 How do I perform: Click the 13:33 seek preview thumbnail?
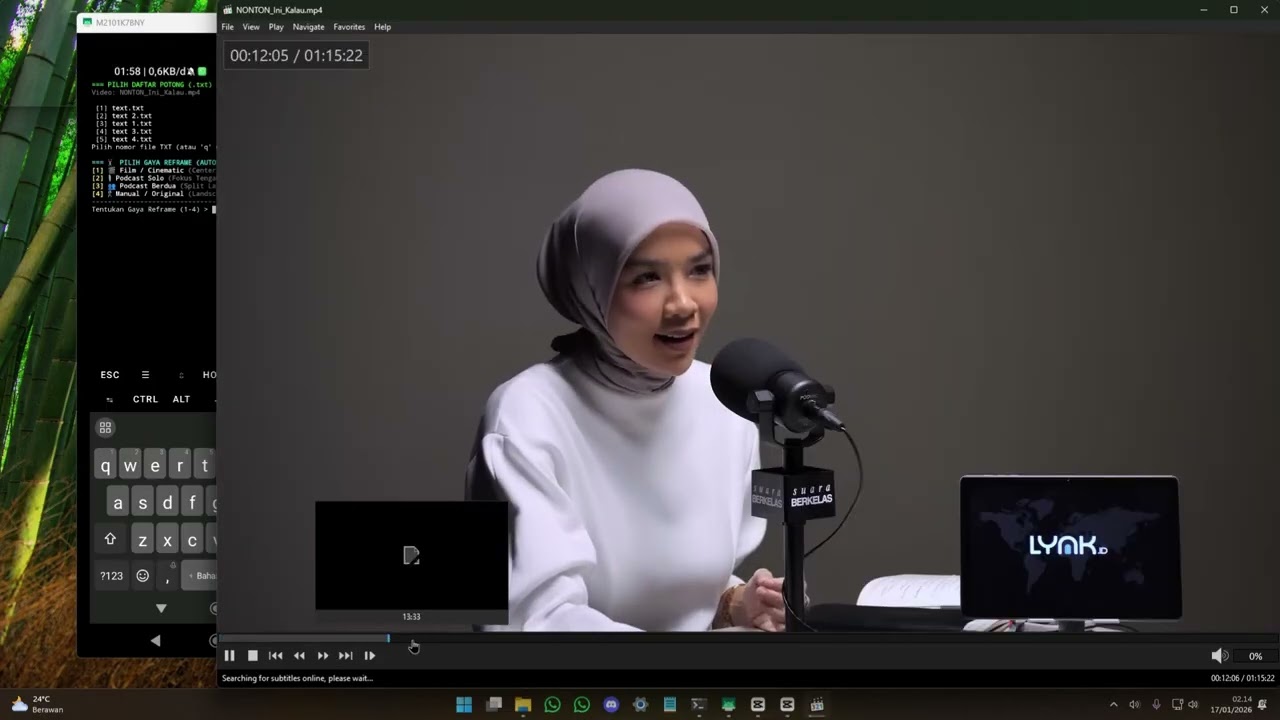point(411,555)
